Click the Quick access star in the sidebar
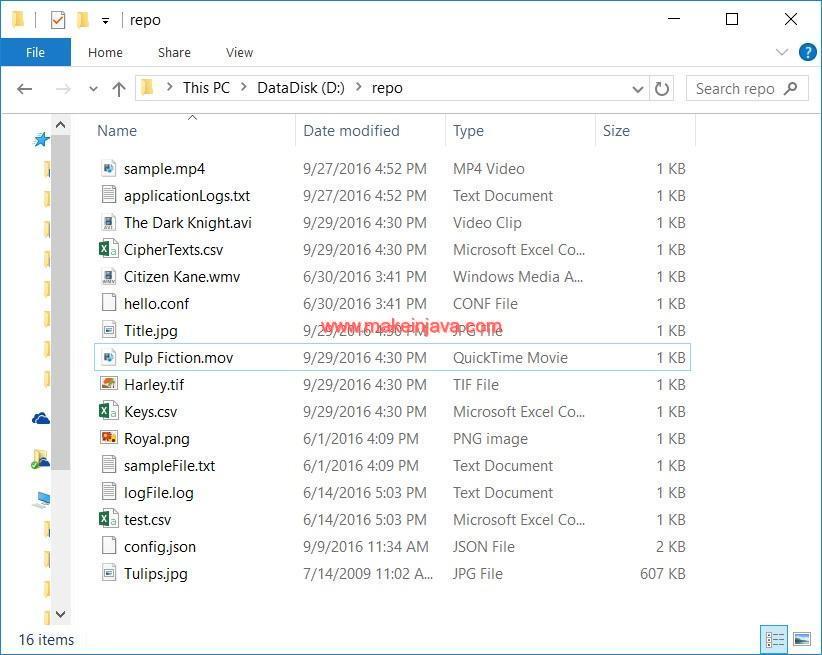 click(40, 139)
